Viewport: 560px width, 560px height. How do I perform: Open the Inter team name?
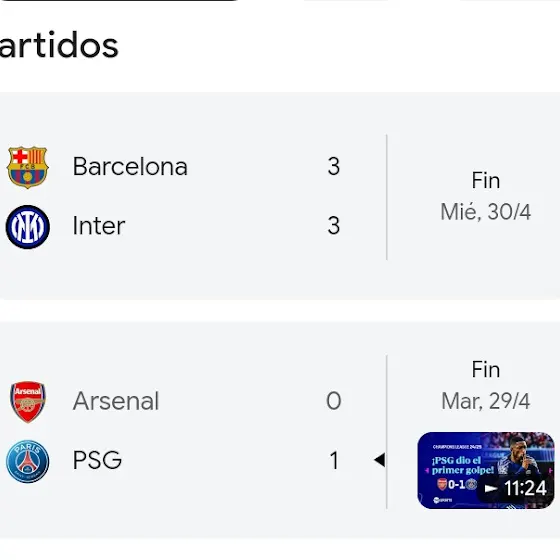coord(99,226)
